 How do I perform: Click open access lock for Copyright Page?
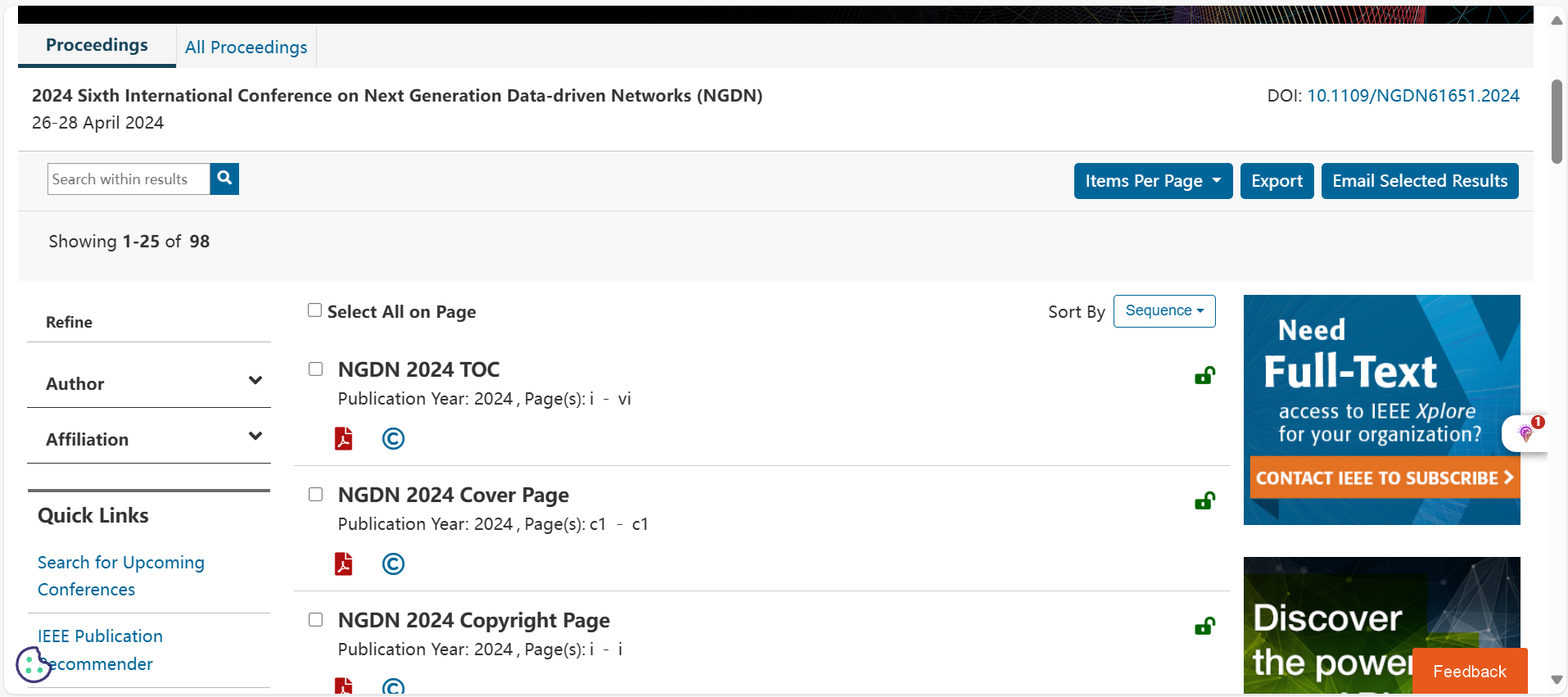pyautogui.click(x=1204, y=627)
